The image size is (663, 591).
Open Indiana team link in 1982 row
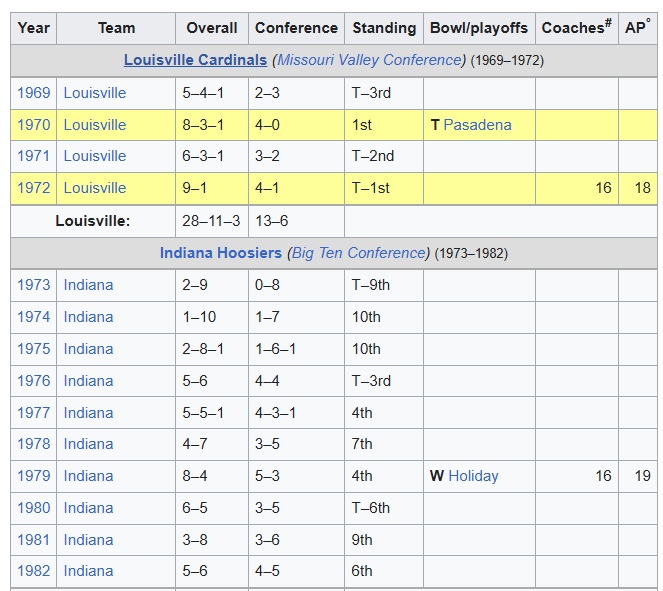pos(88,571)
